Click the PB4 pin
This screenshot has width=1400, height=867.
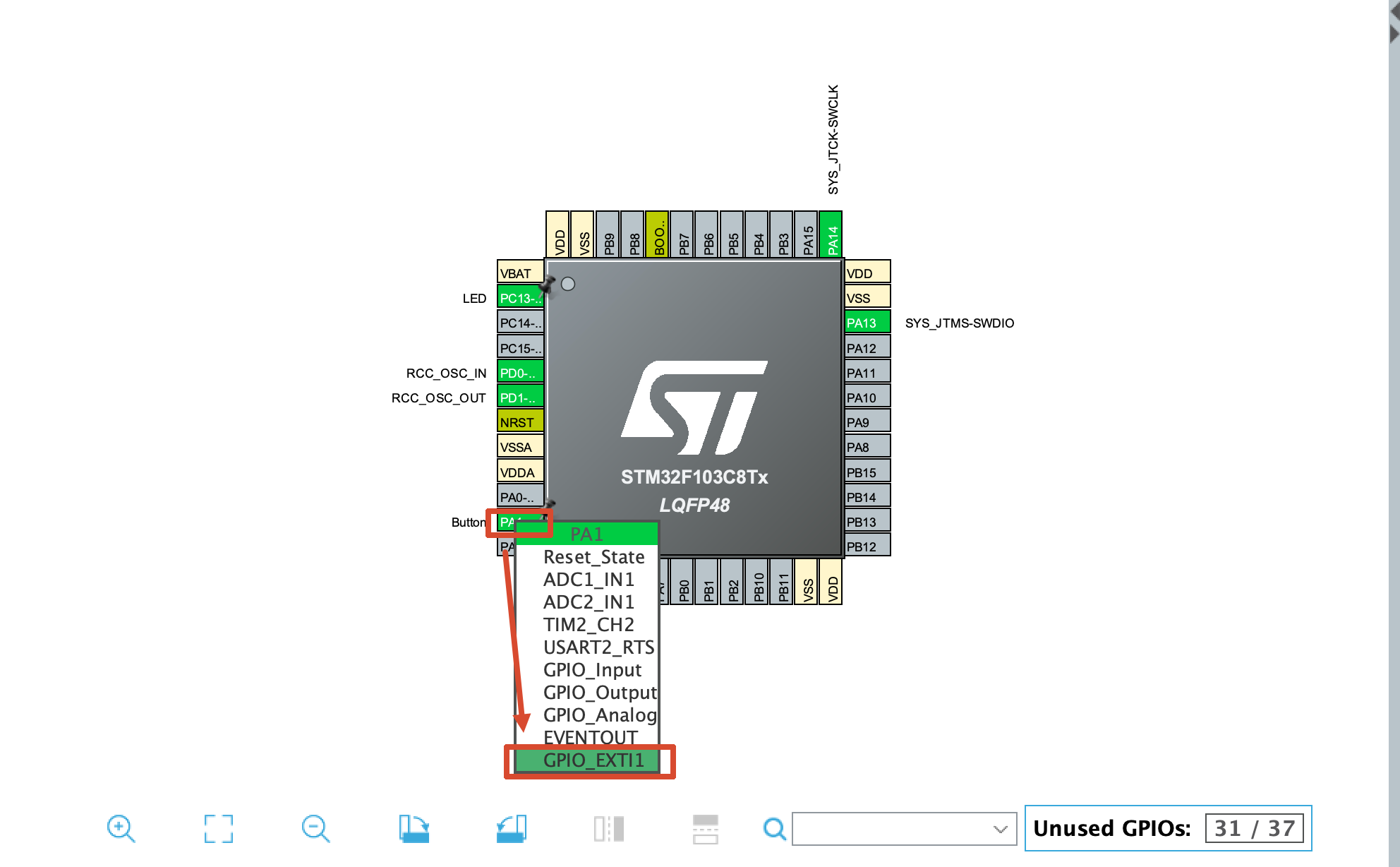click(757, 234)
